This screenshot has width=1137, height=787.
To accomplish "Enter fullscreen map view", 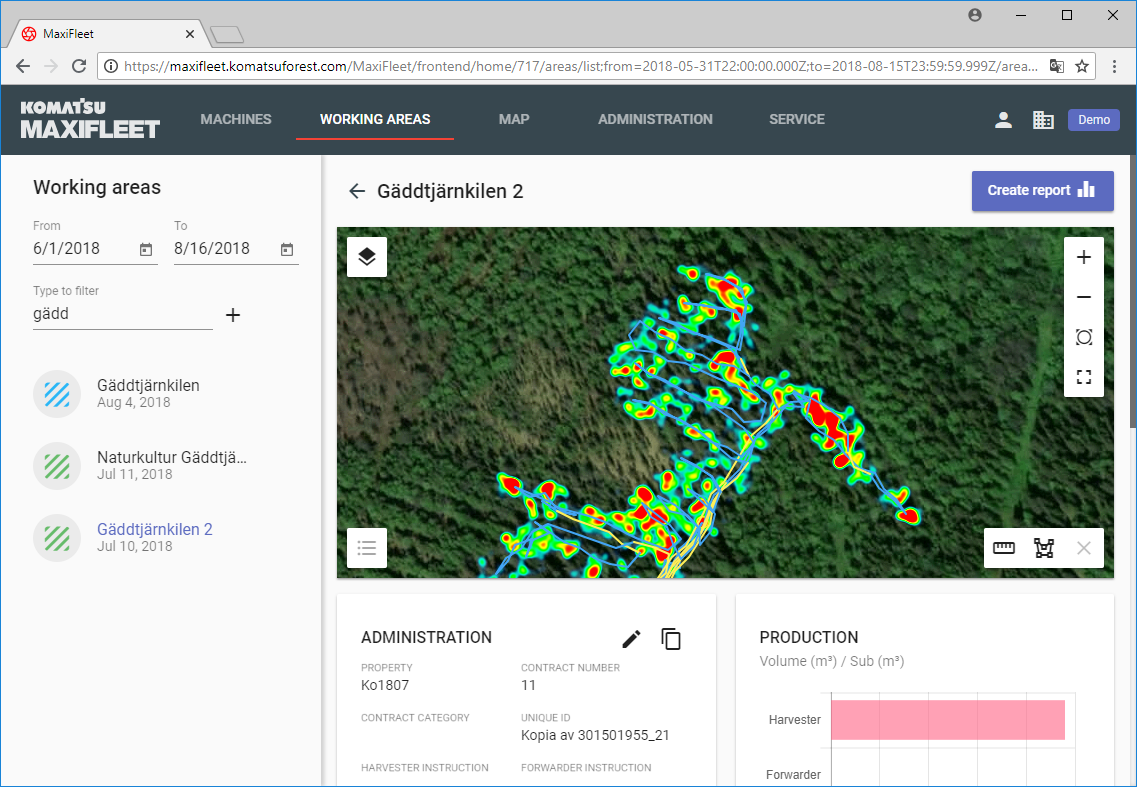I will click(x=1083, y=377).
